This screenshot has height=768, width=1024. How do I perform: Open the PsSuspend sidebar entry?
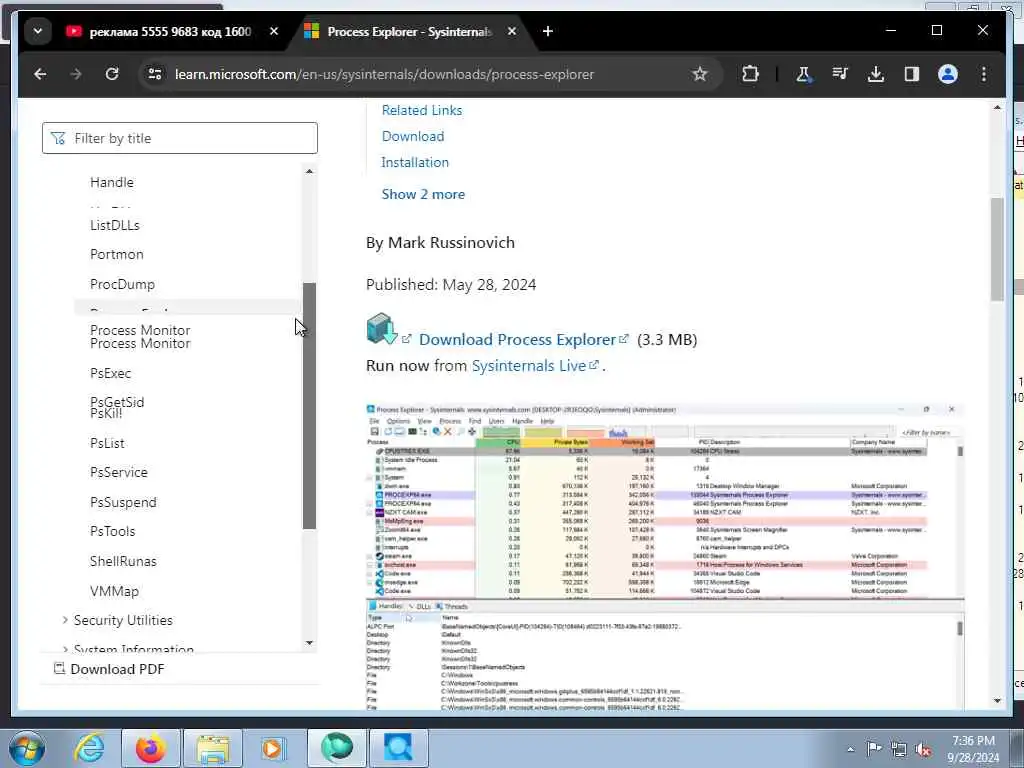(123, 502)
